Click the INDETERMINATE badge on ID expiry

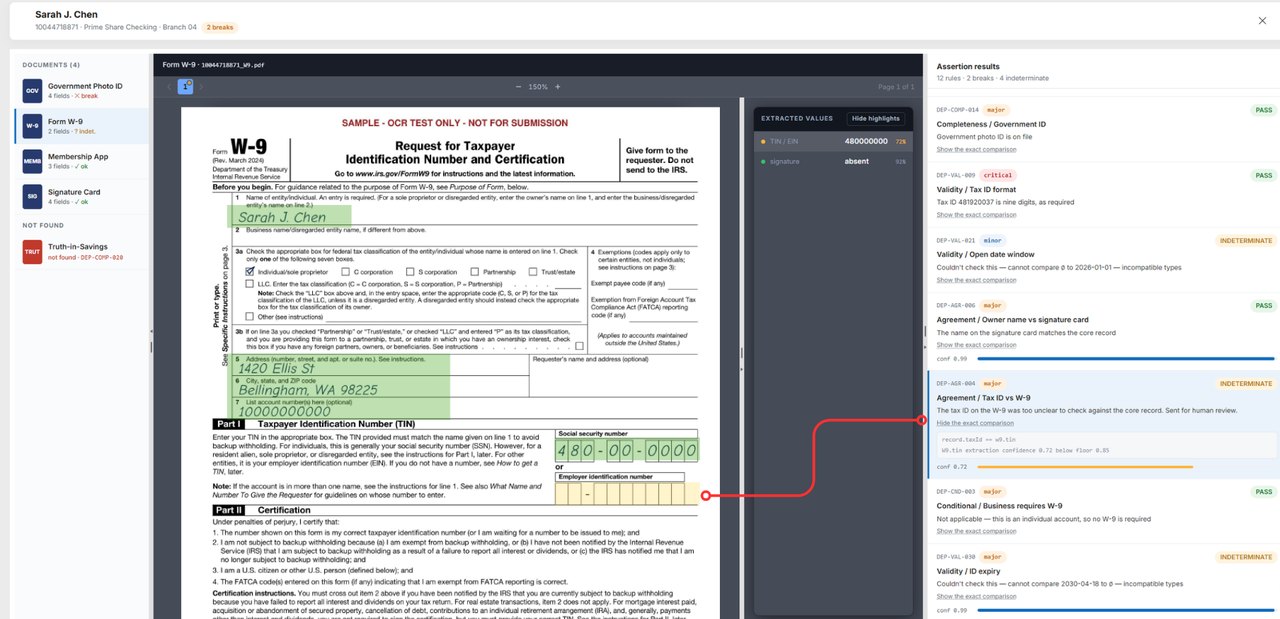point(1246,557)
